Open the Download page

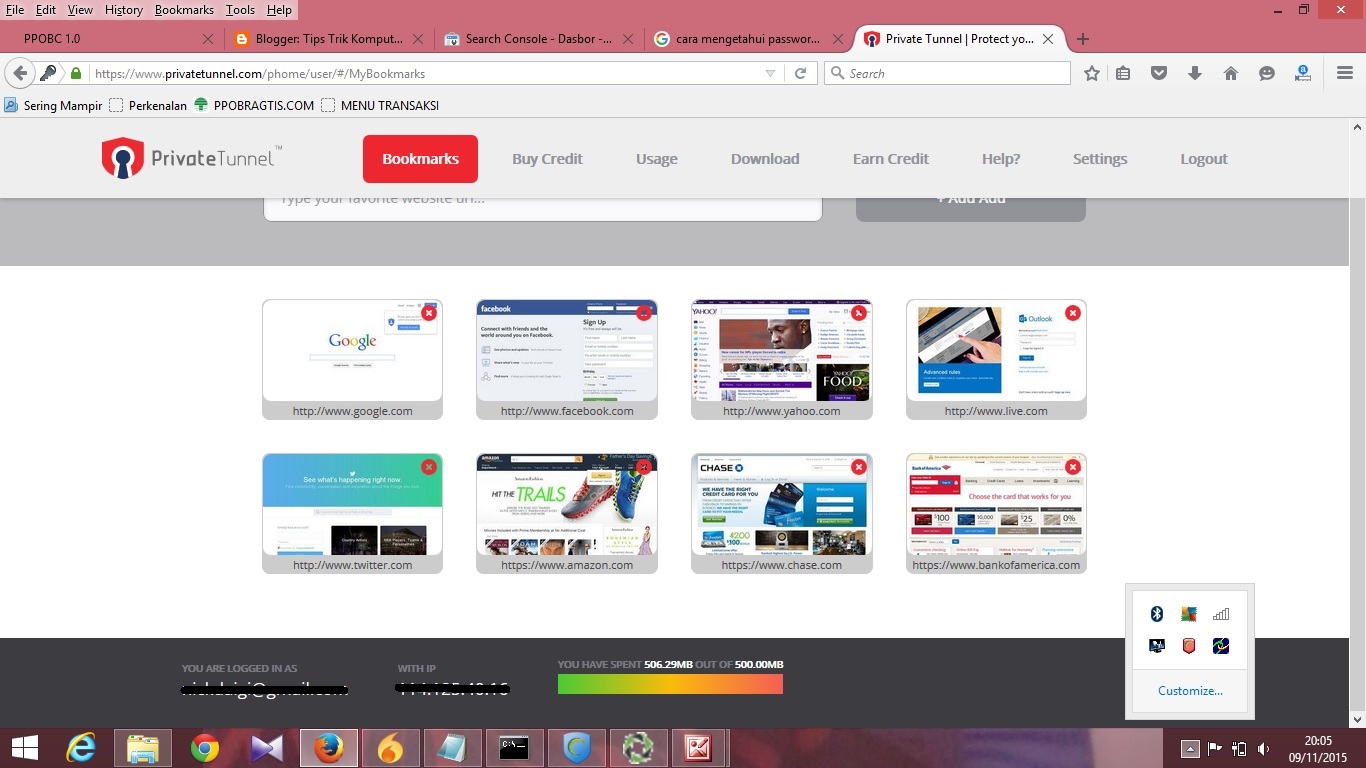click(765, 159)
